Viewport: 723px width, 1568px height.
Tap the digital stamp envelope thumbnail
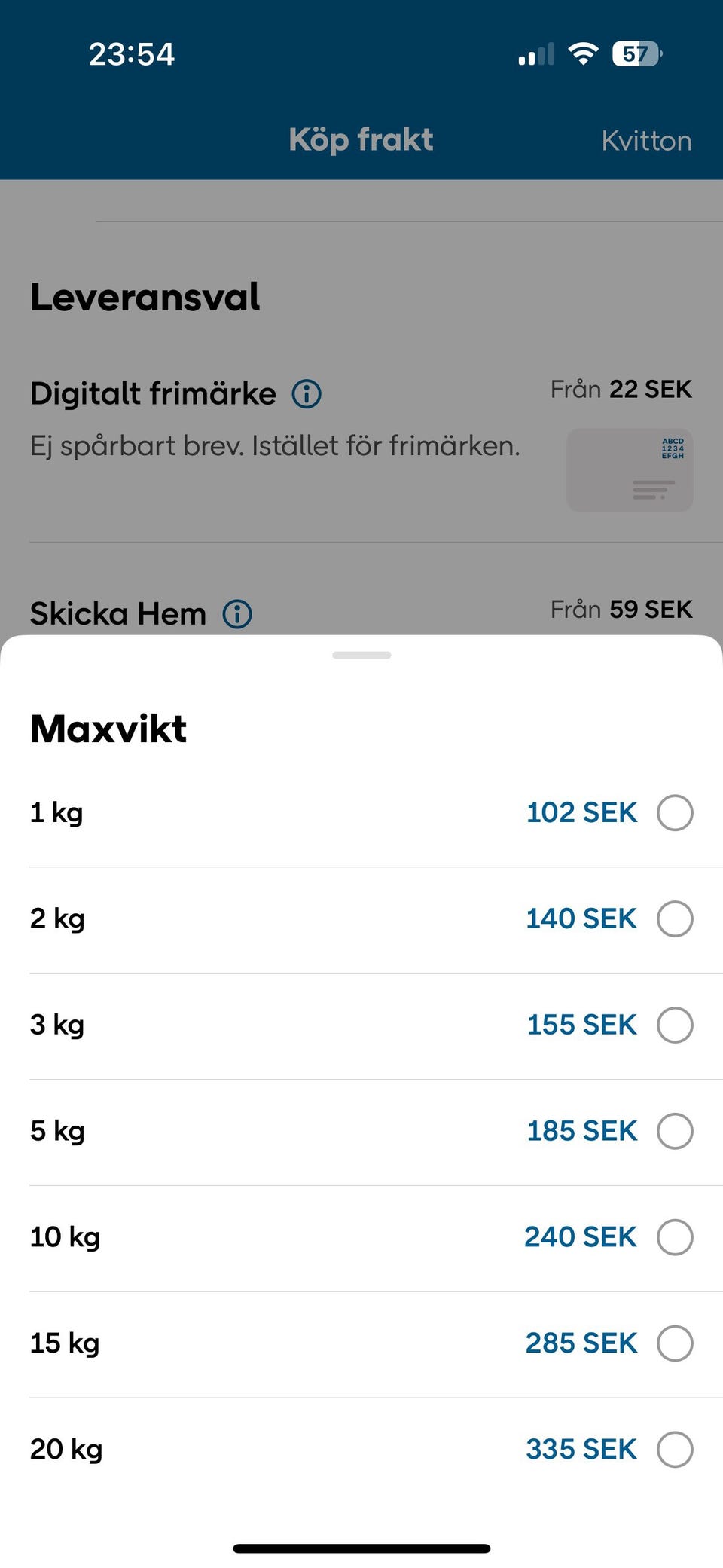(x=630, y=470)
